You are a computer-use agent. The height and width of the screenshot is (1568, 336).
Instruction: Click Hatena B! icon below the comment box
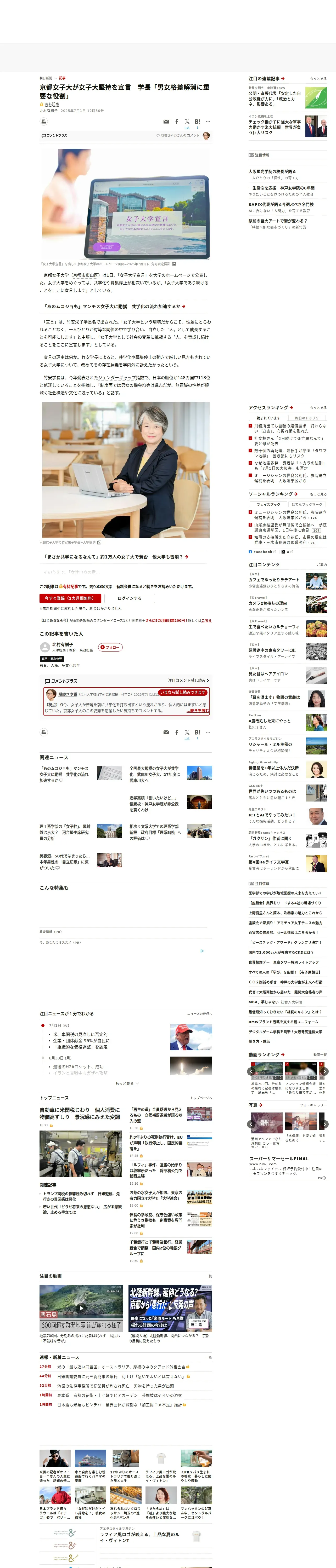pos(198,732)
